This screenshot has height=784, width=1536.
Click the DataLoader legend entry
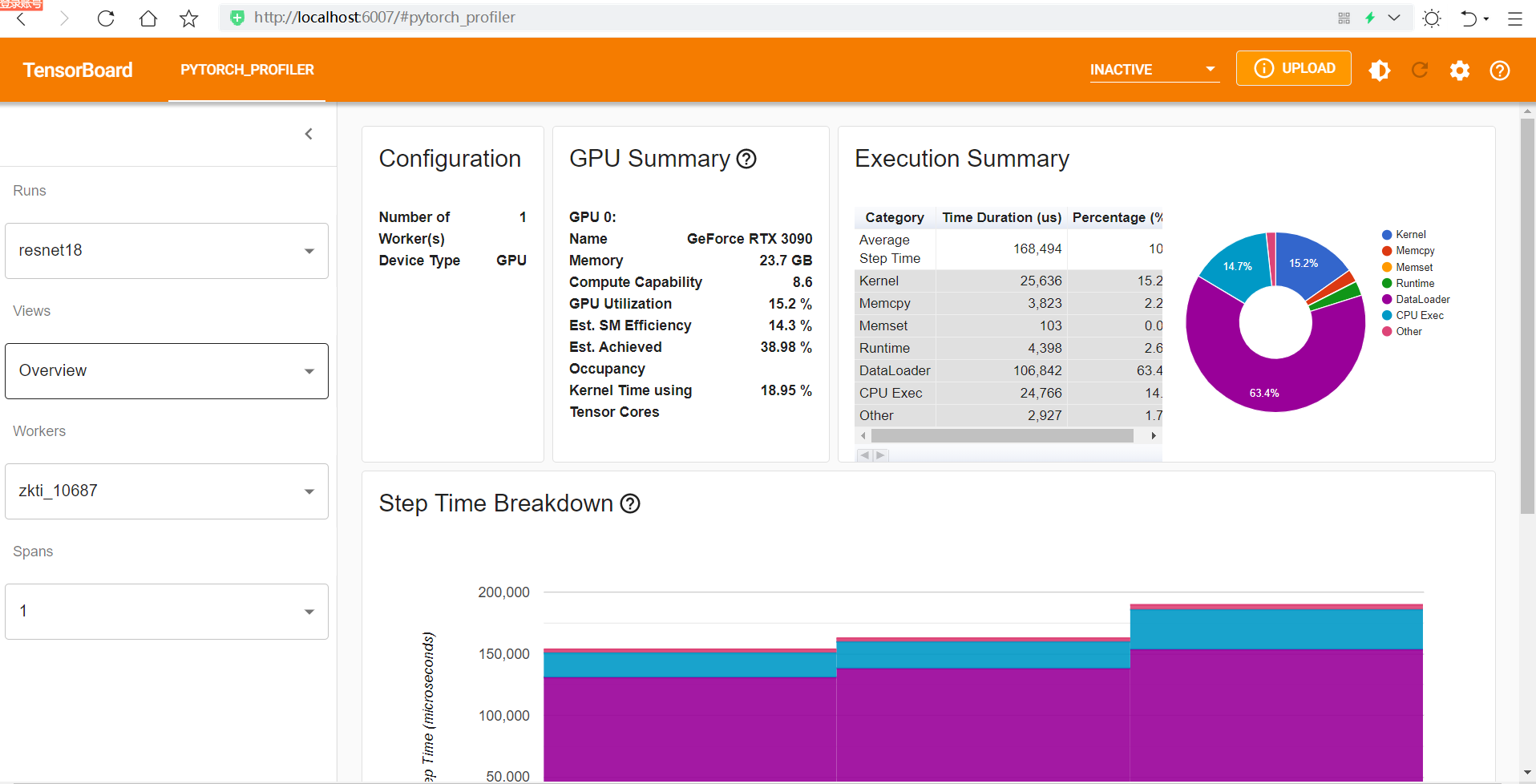coord(1416,299)
